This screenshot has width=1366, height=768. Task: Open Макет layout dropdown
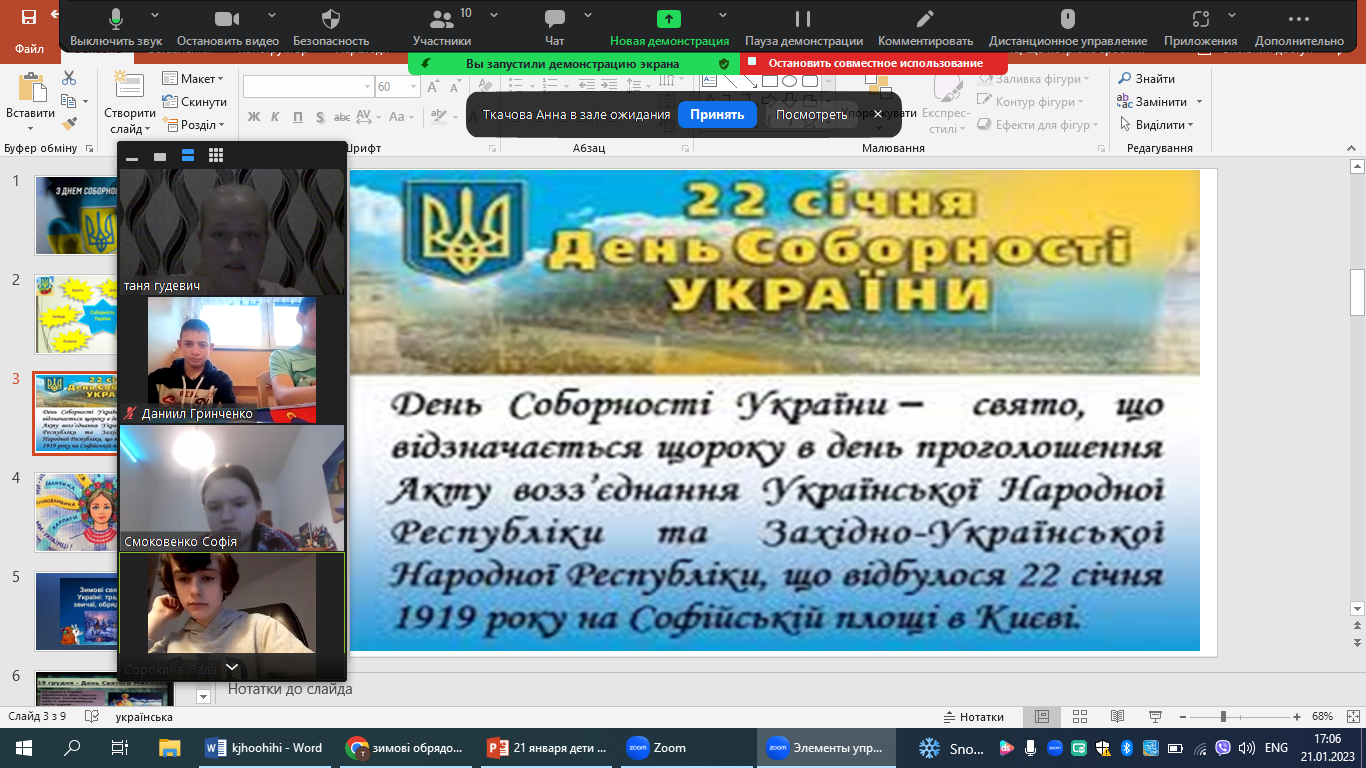194,78
